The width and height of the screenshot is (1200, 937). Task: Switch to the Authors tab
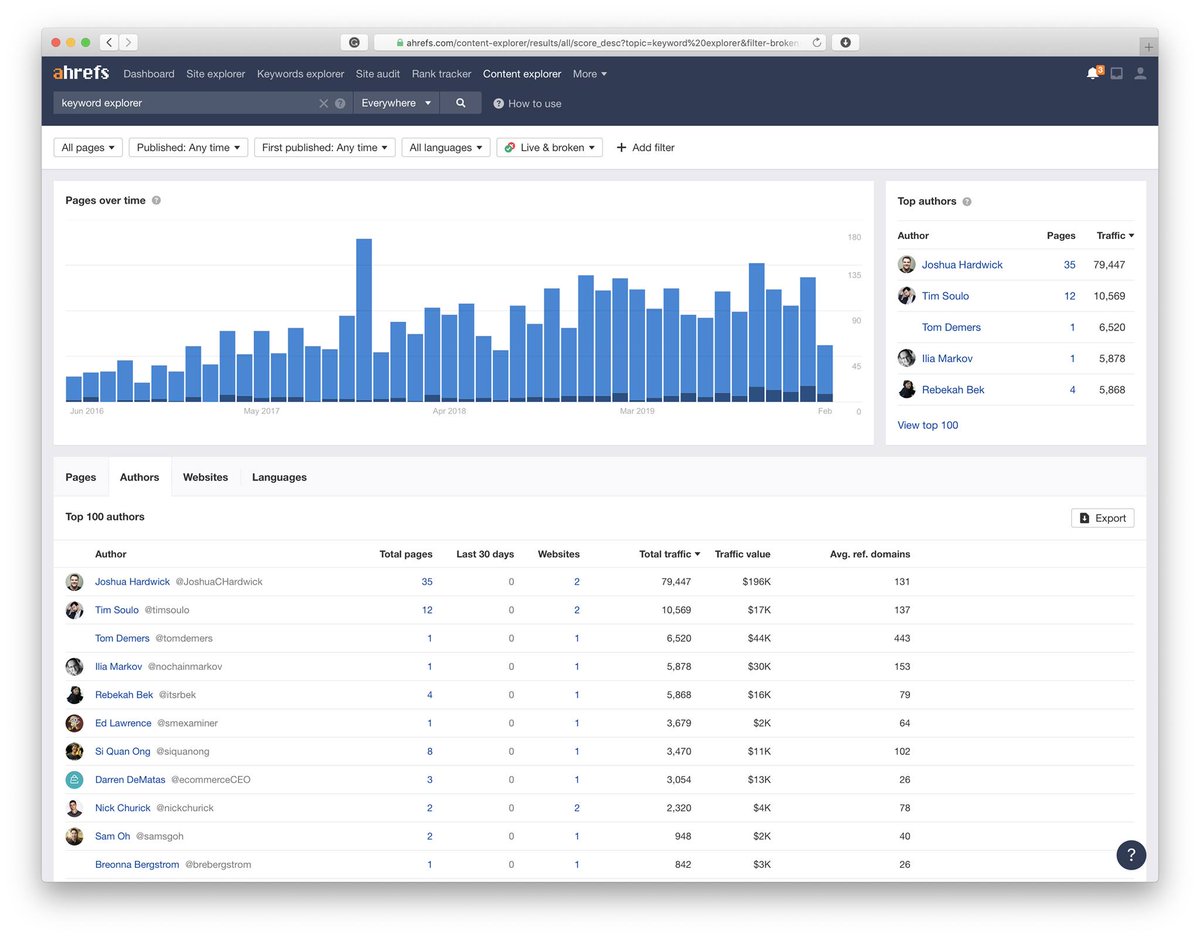pos(139,477)
